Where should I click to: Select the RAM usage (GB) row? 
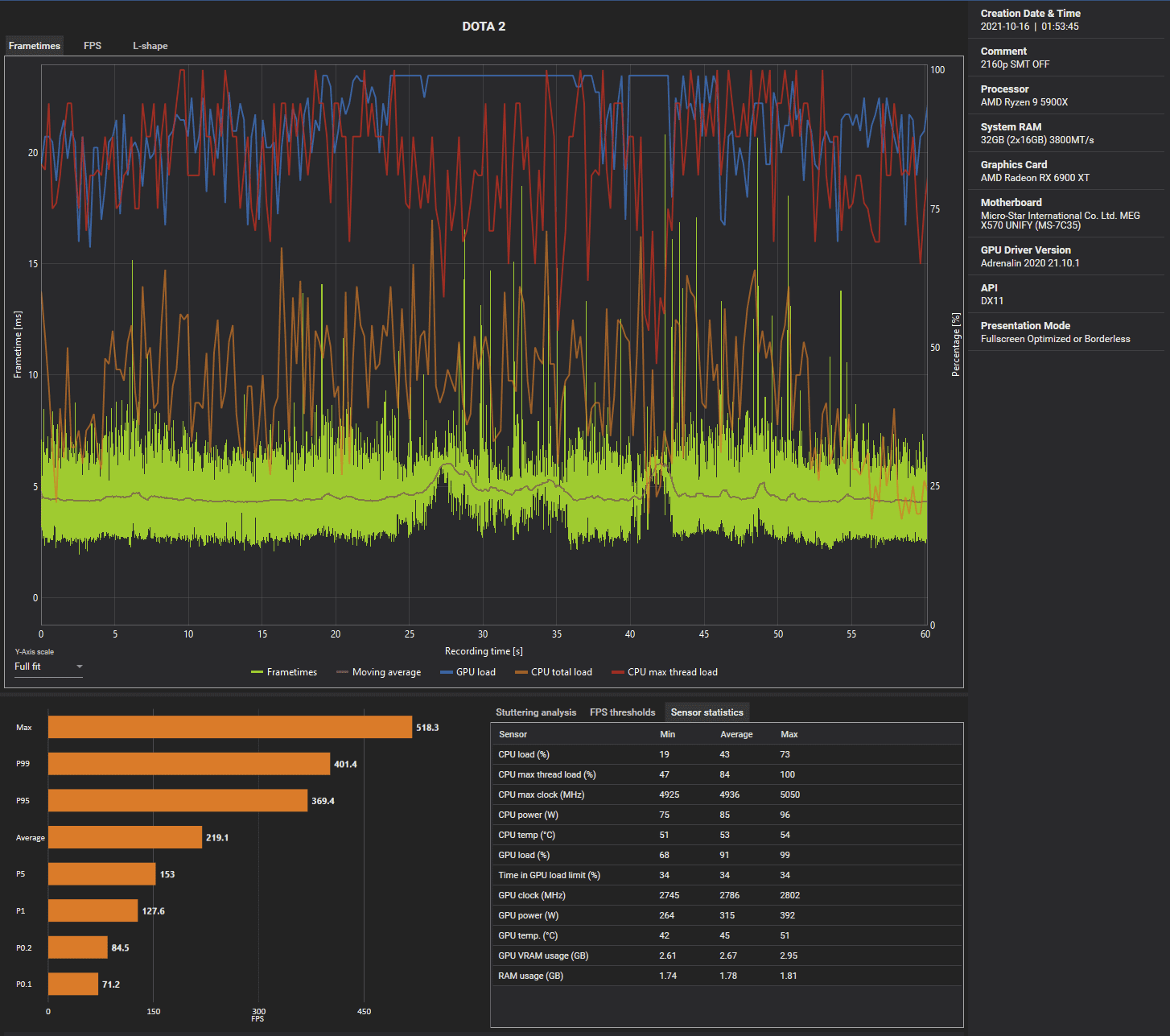tap(727, 976)
